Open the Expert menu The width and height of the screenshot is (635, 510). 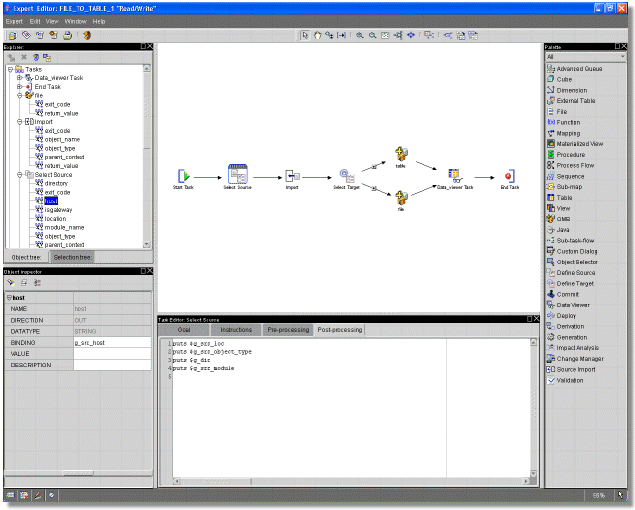tap(14, 21)
